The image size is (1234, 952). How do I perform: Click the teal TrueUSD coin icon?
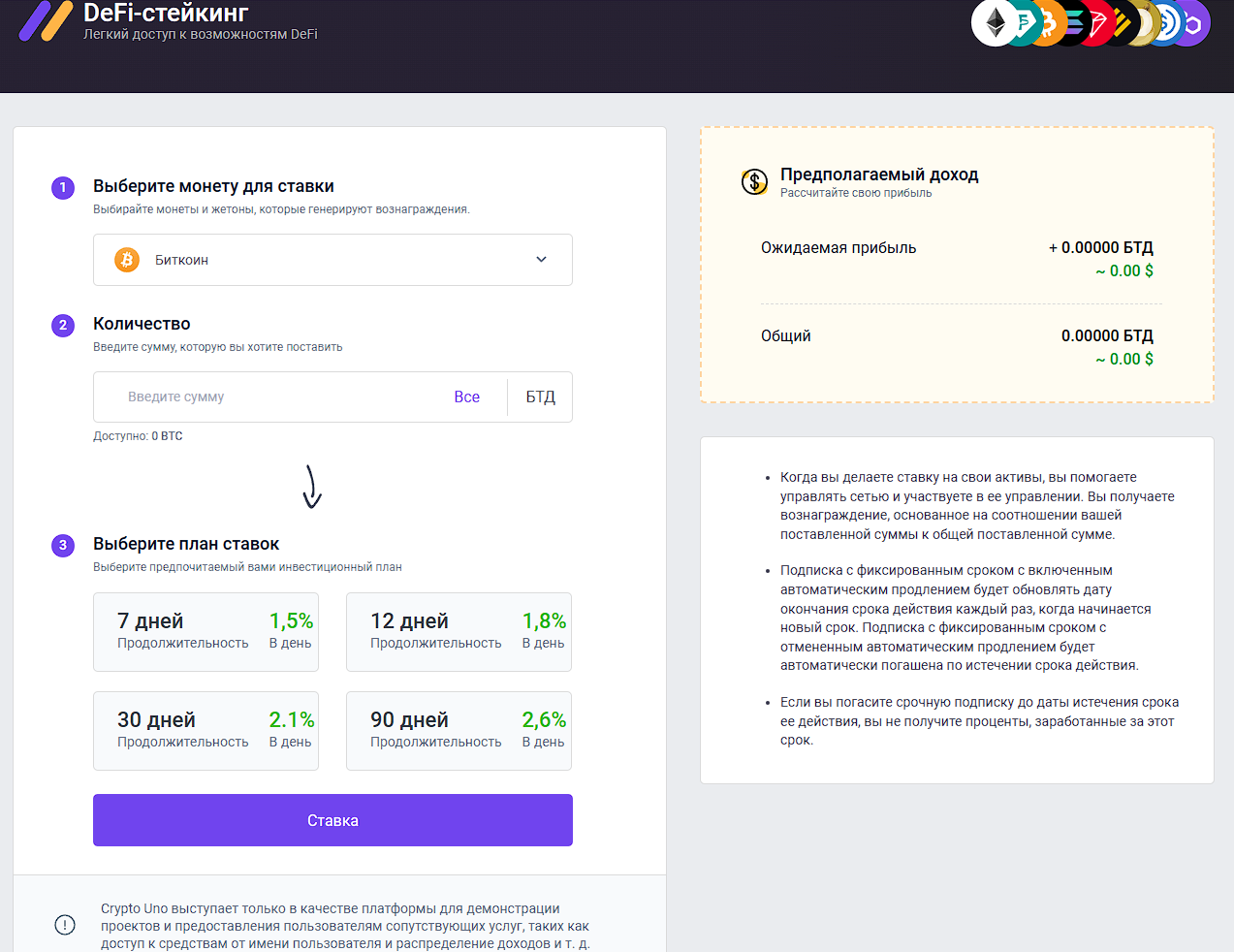tap(1026, 23)
